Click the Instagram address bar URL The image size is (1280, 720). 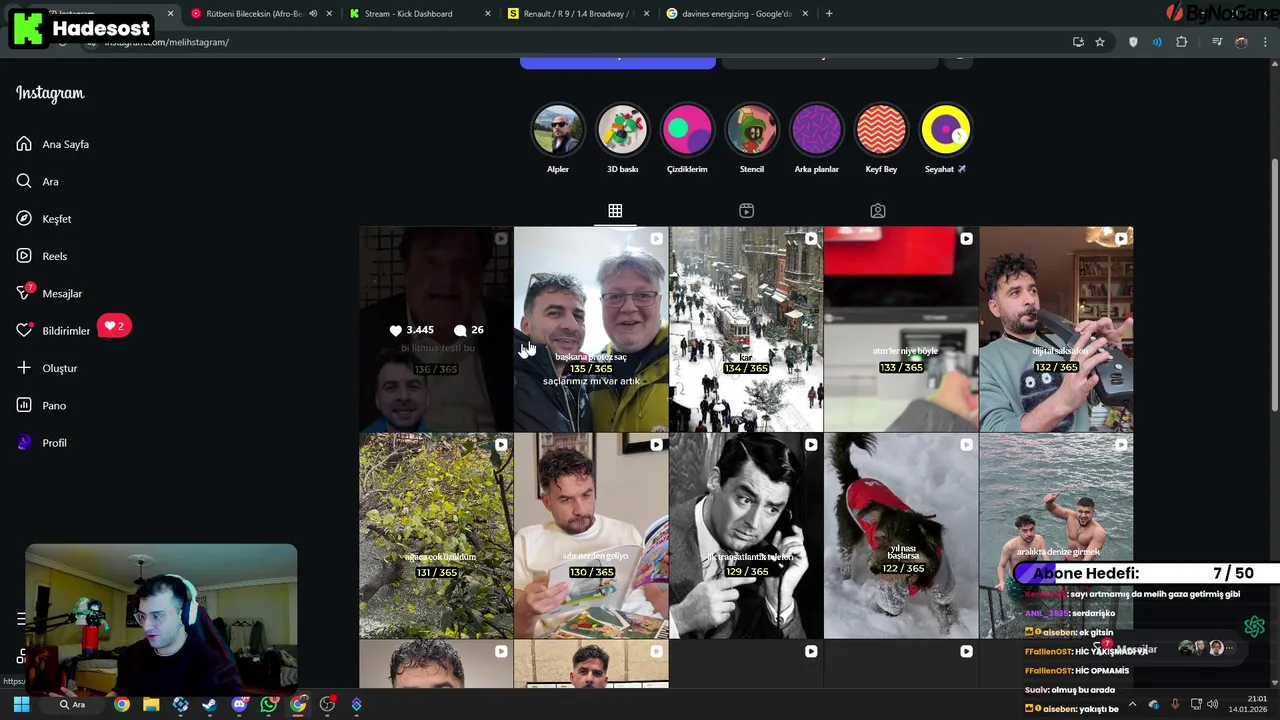(x=166, y=42)
